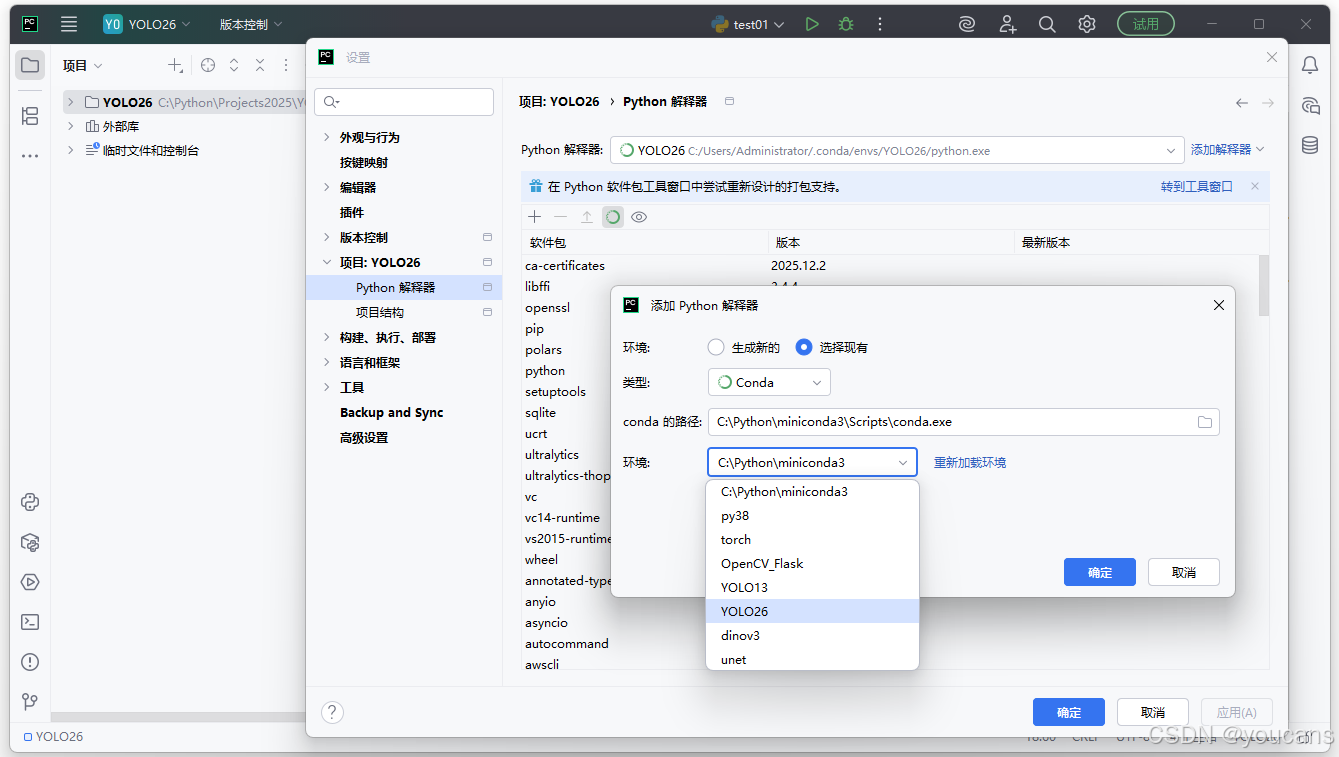Open the Services tool window icon
The height and width of the screenshot is (757, 1339).
tap(30, 582)
